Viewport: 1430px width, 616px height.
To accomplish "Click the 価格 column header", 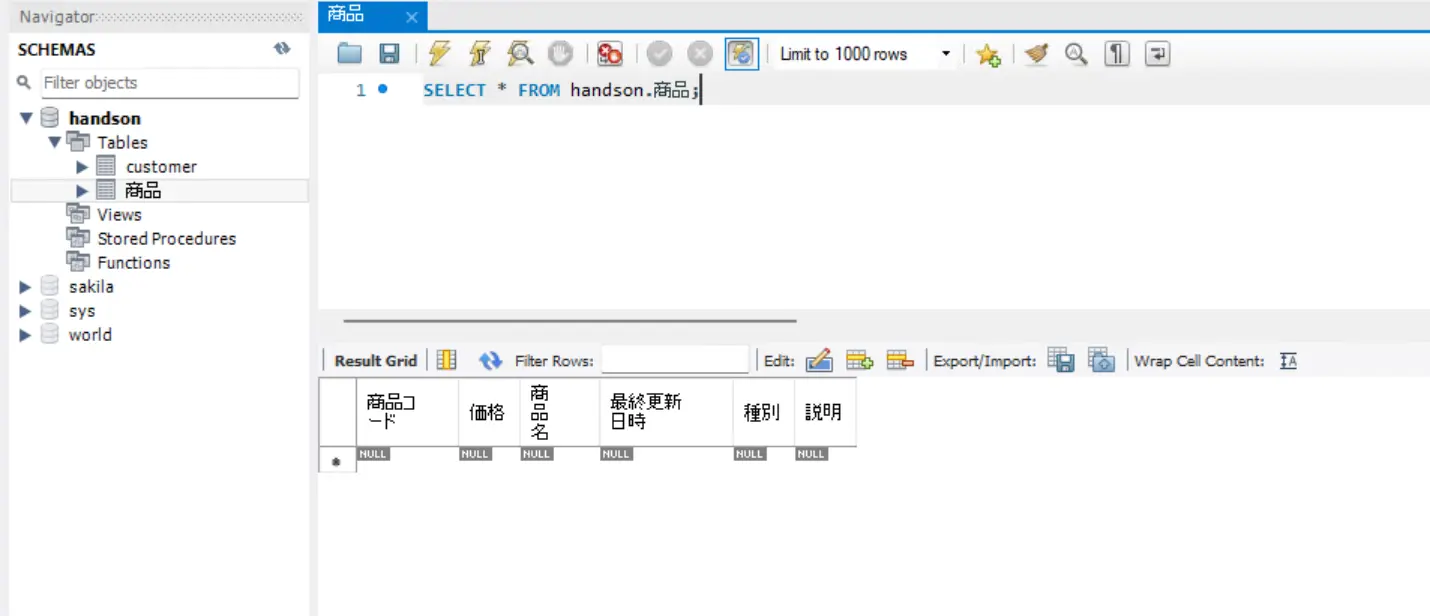I will point(489,411).
